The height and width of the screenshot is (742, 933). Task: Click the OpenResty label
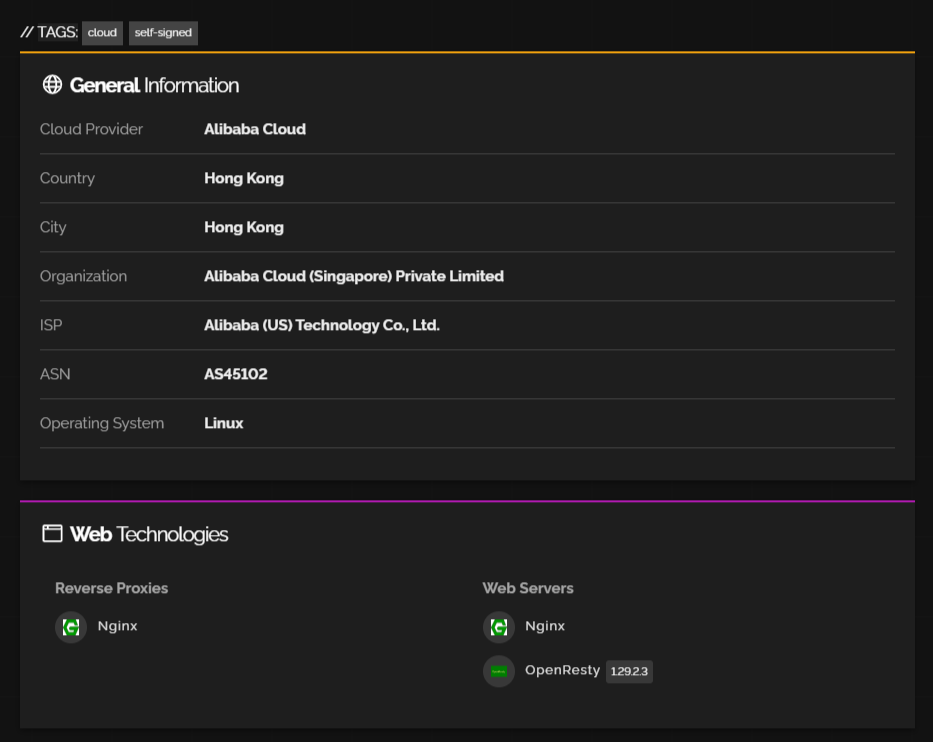click(562, 670)
